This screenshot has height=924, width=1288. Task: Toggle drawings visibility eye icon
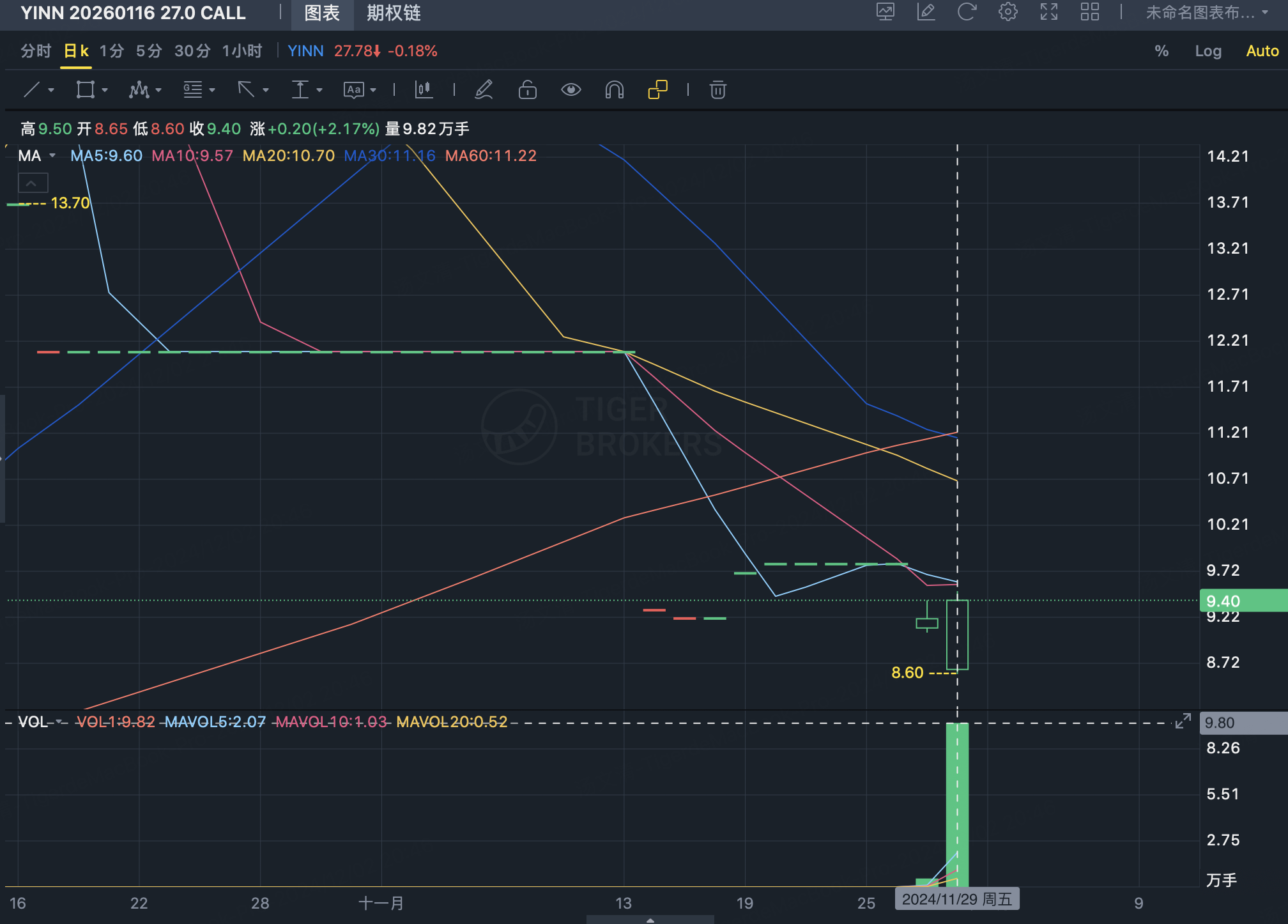tap(571, 89)
